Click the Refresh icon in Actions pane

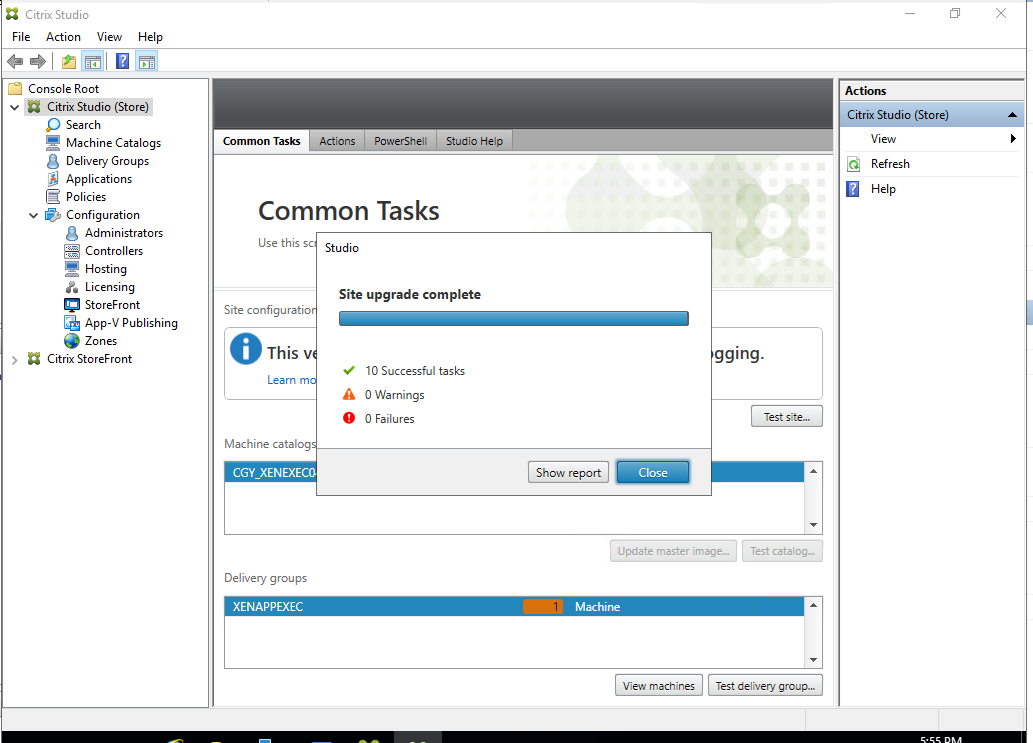[854, 164]
